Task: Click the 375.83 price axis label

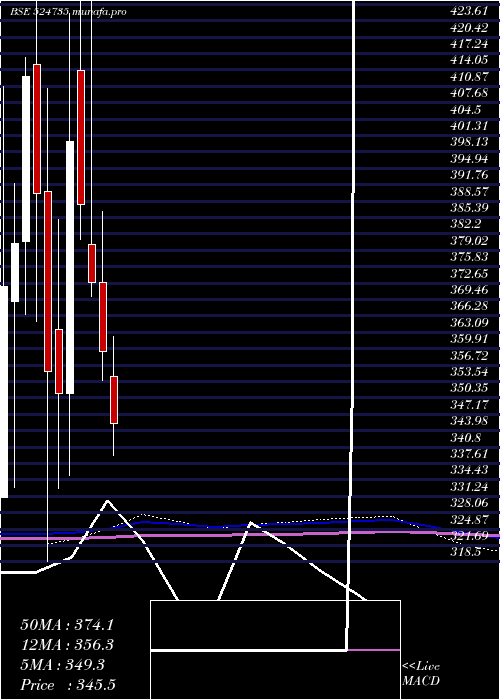Action: [469, 257]
